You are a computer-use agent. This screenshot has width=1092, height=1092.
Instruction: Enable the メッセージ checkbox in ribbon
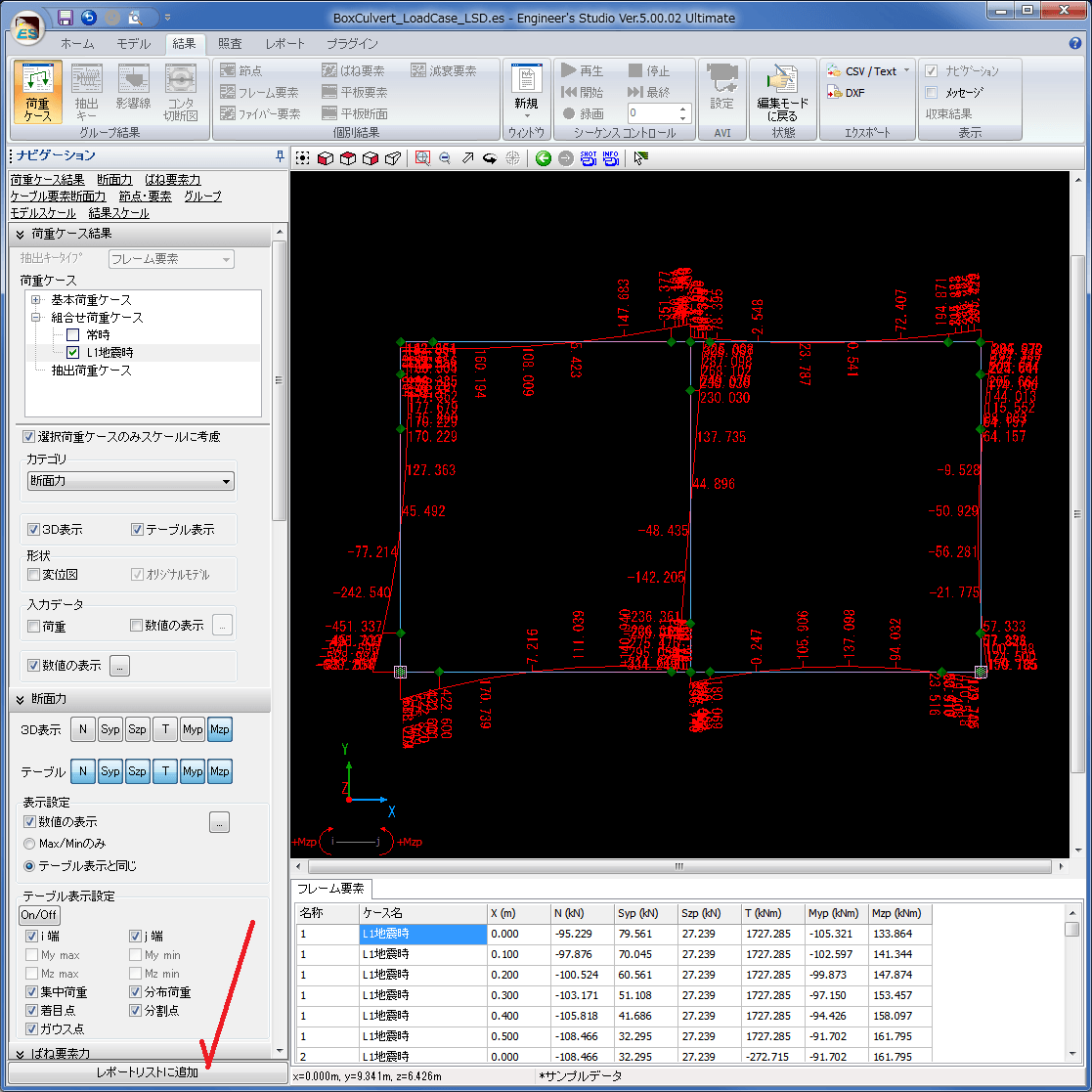pos(932,93)
